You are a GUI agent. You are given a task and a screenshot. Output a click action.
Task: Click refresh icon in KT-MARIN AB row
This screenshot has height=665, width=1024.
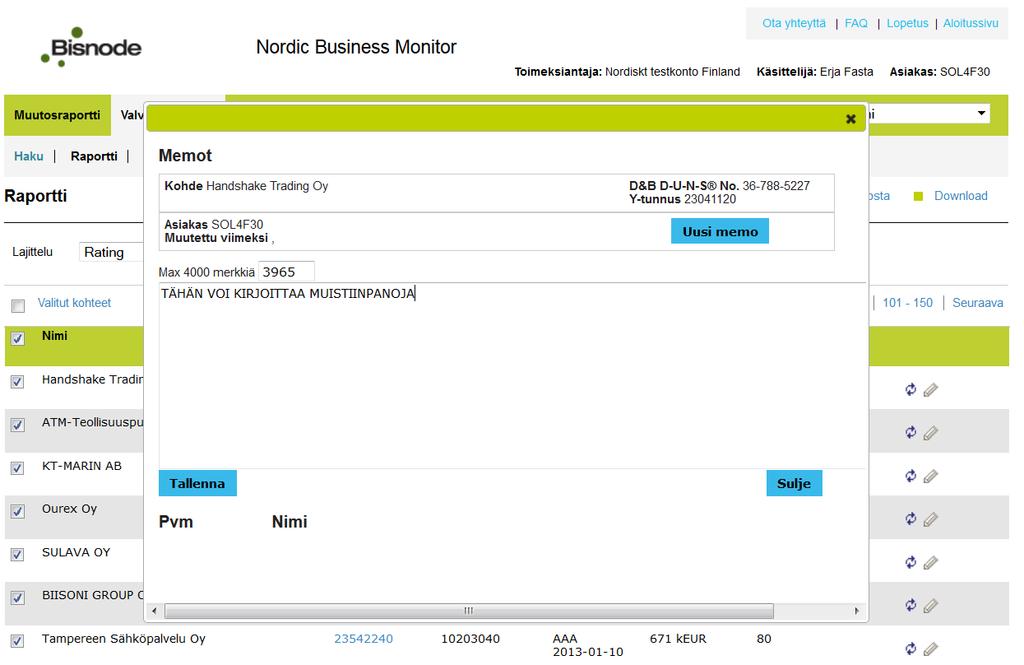click(910, 476)
